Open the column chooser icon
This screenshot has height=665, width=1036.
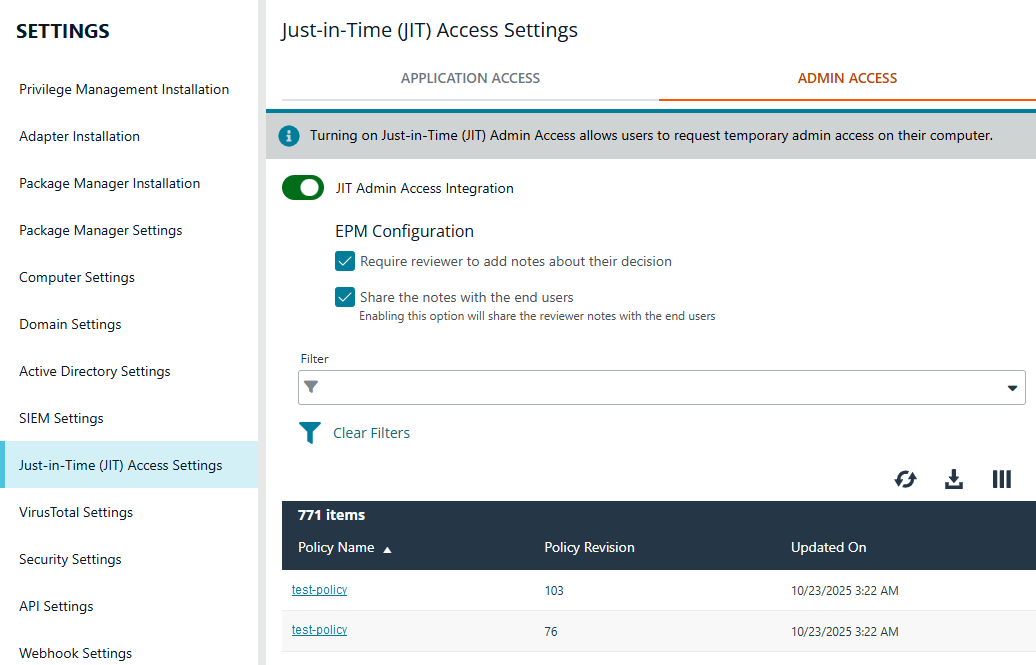point(1002,479)
